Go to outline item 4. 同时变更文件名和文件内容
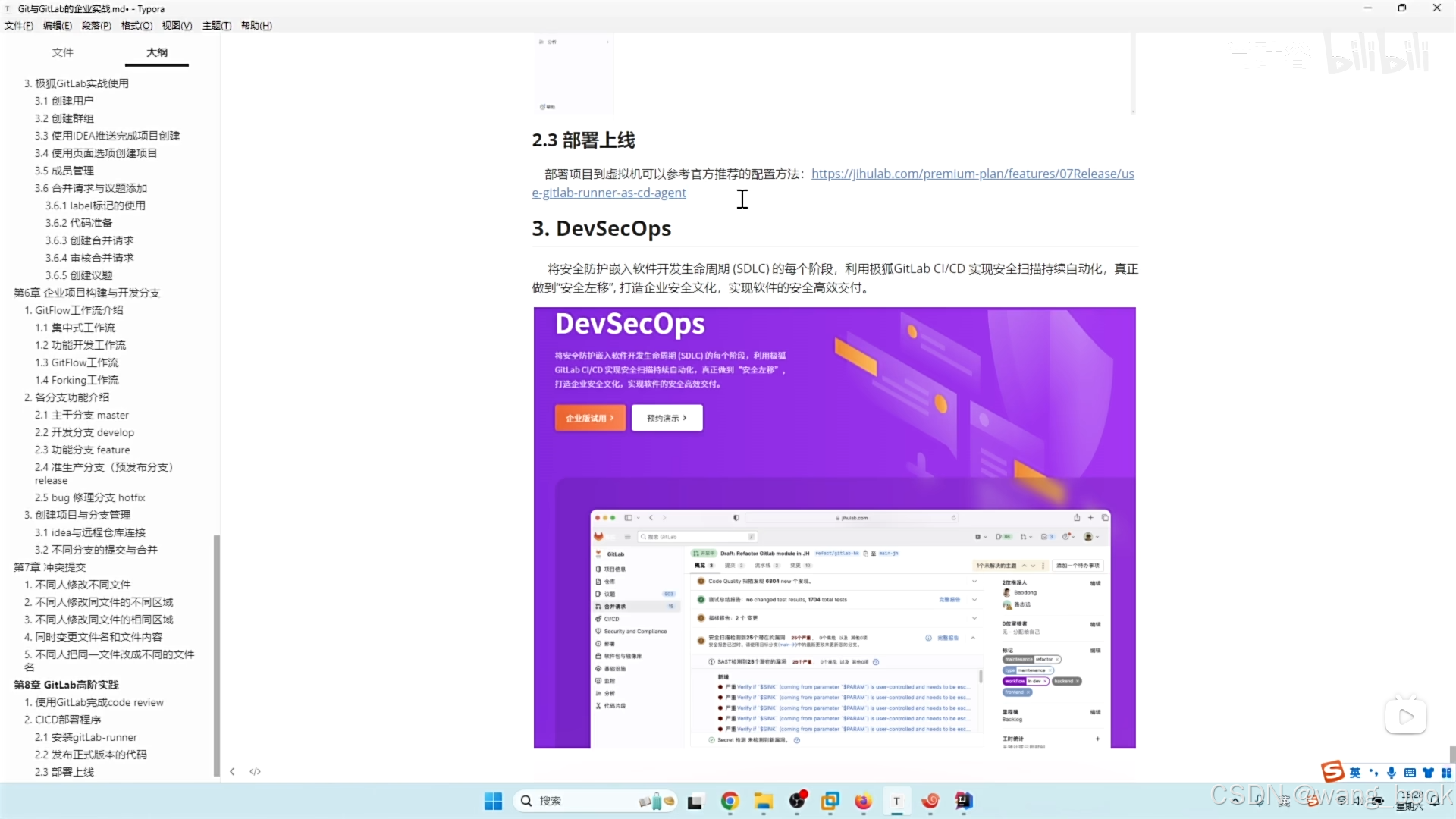 pos(93,637)
